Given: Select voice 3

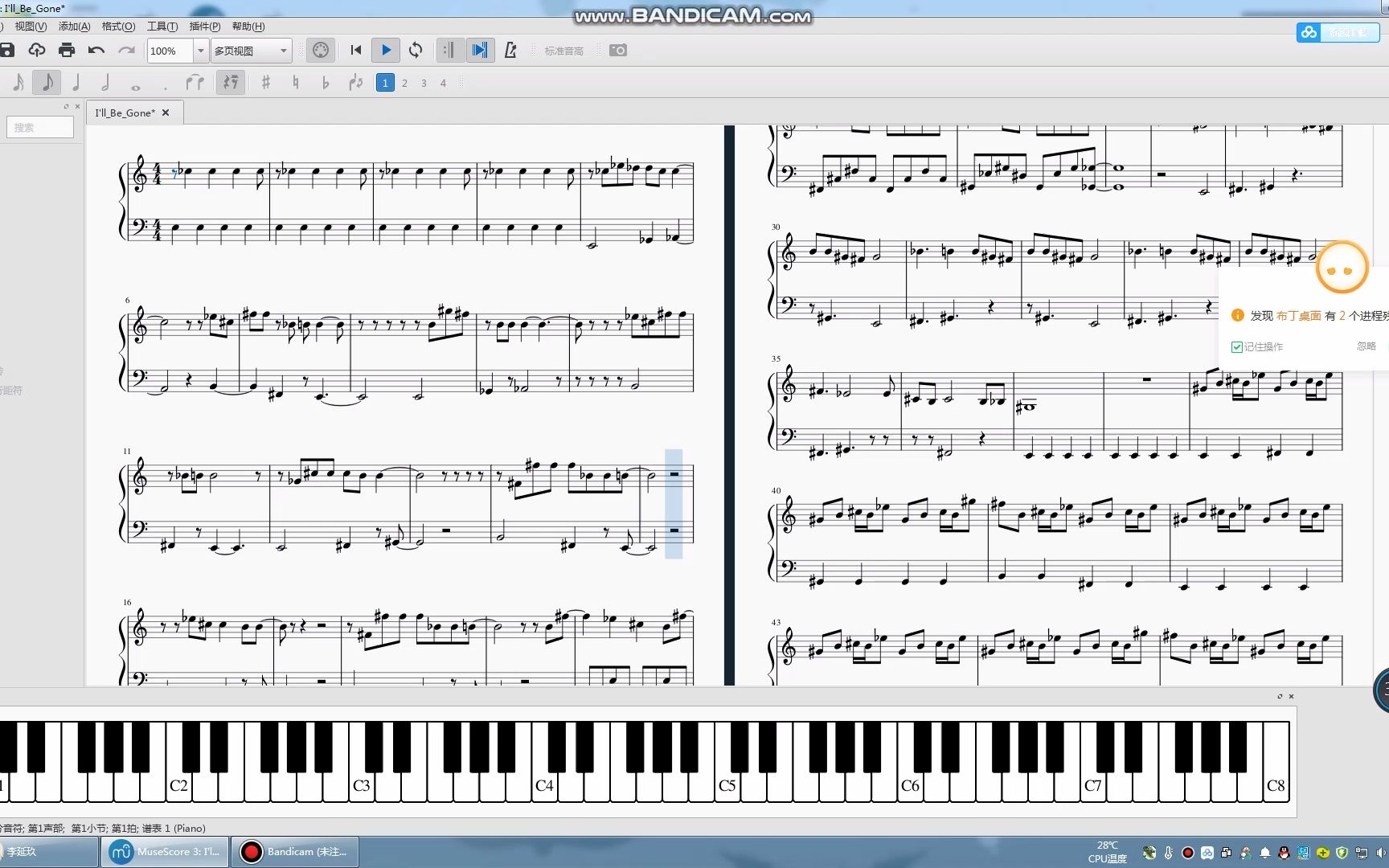Looking at the screenshot, I should pyautogui.click(x=424, y=83).
